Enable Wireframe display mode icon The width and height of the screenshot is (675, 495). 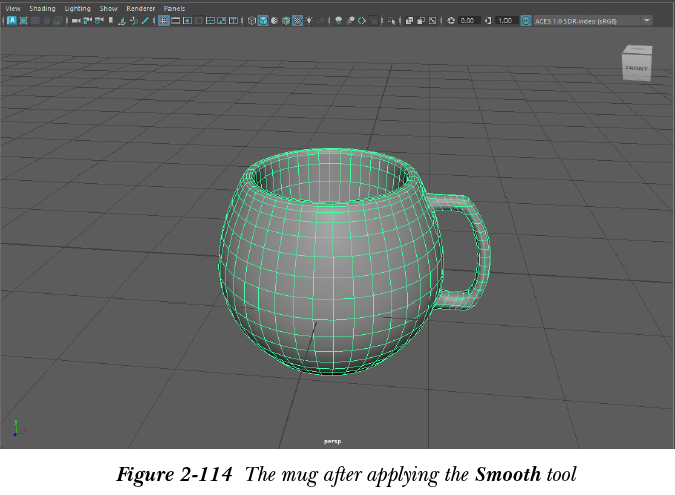(251, 20)
